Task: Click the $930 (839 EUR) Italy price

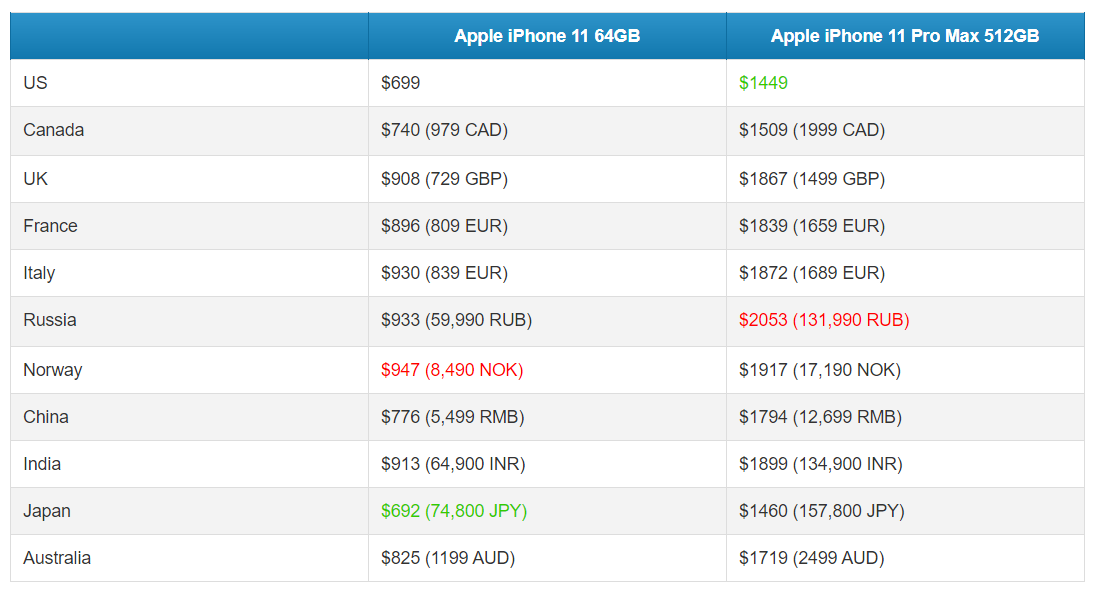Action: click(x=445, y=273)
